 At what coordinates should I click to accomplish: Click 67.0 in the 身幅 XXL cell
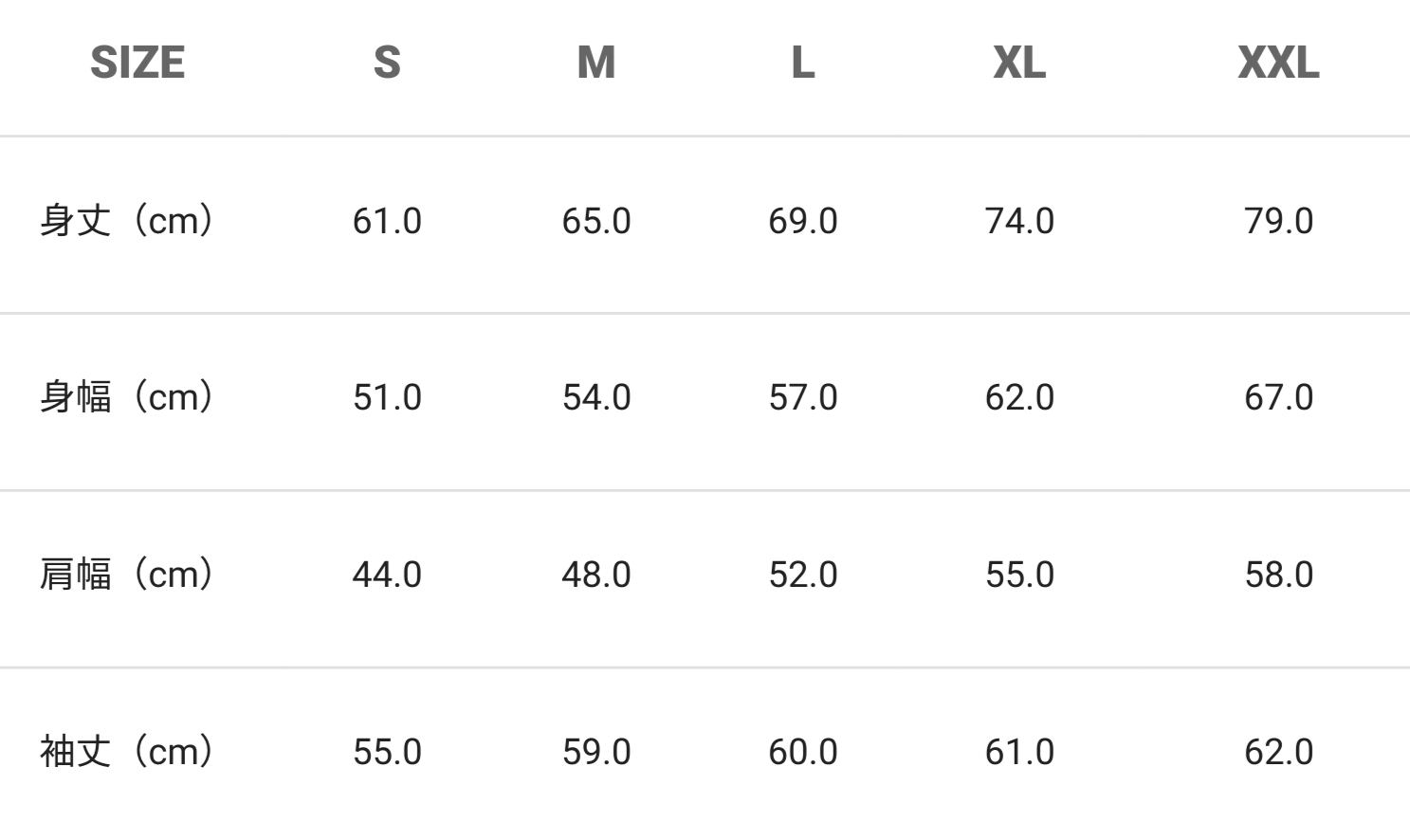click(1278, 397)
